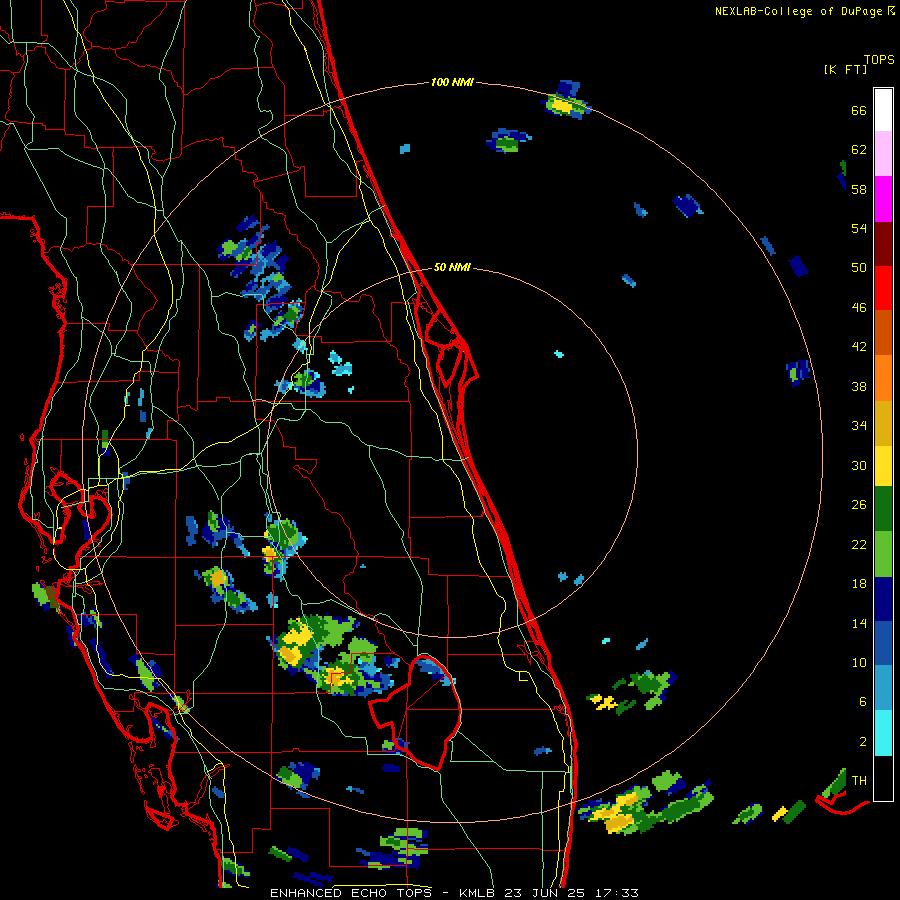The width and height of the screenshot is (900, 900).
Task: Click the Lake Okeechobee outline
Action: point(415,712)
